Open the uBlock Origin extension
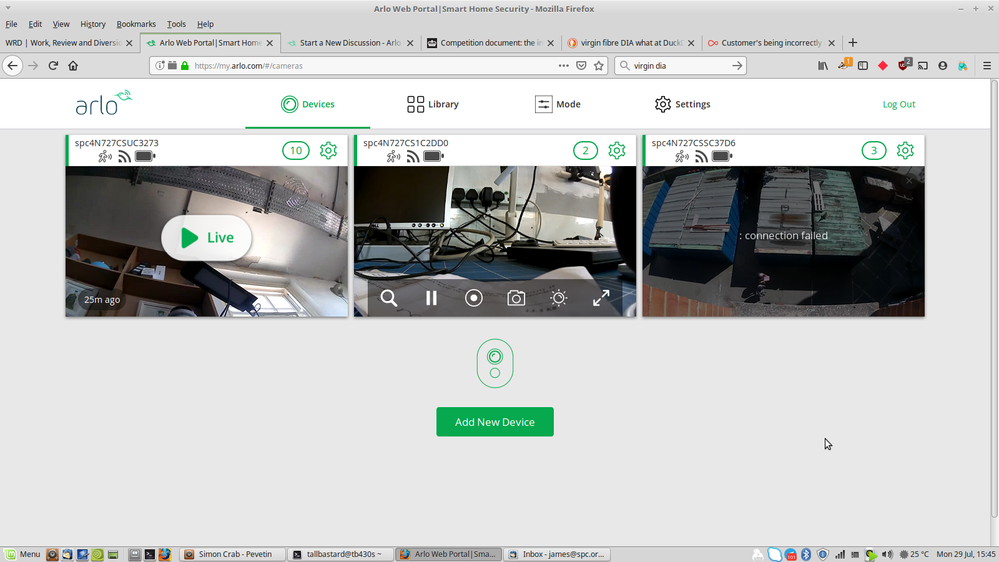Image resolution: width=999 pixels, height=562 pixels. 904,64
